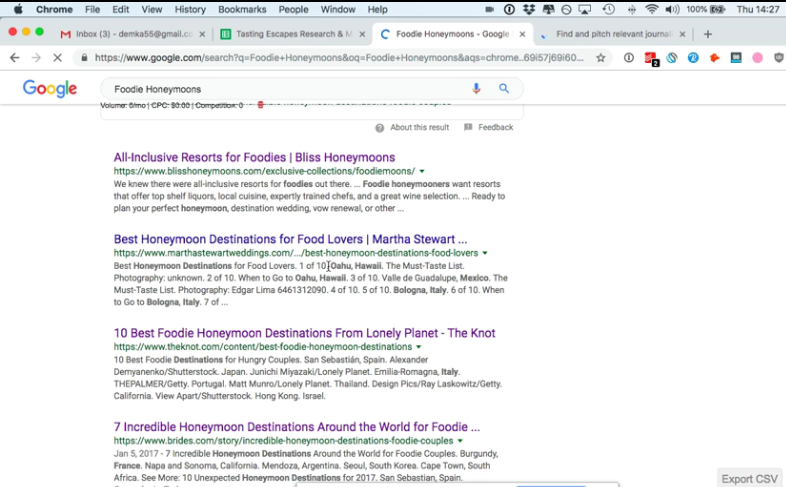786x487 pixels.
Task: Export keyword data with Export CSV
Action: 749,478
